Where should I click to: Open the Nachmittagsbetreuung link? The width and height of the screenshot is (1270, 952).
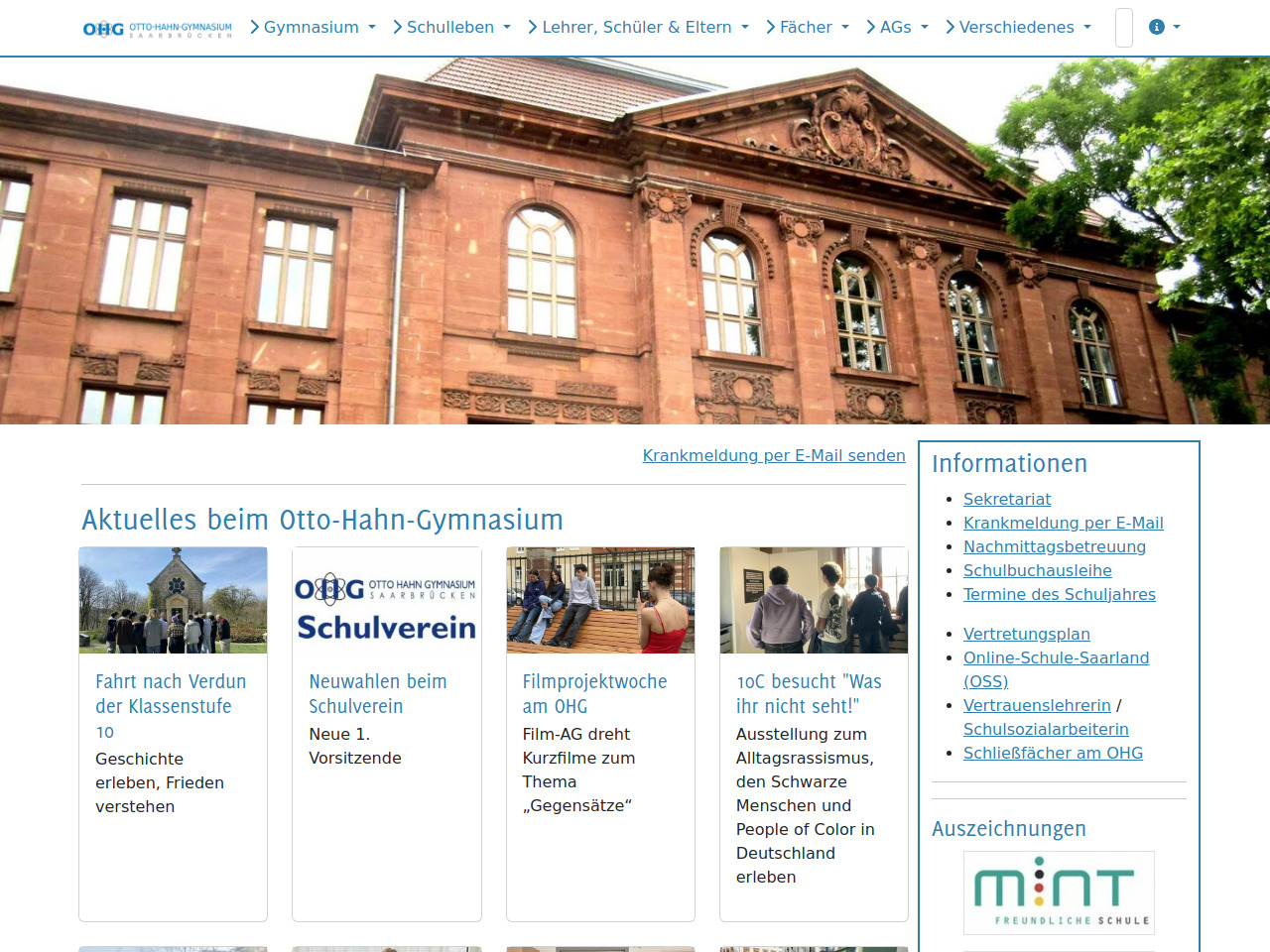click(x=1055, y=547)
